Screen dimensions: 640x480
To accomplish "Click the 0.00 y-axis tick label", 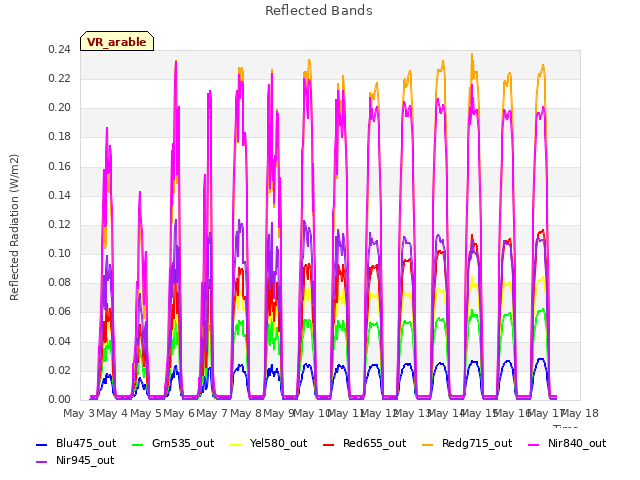I will click(60, 400).
